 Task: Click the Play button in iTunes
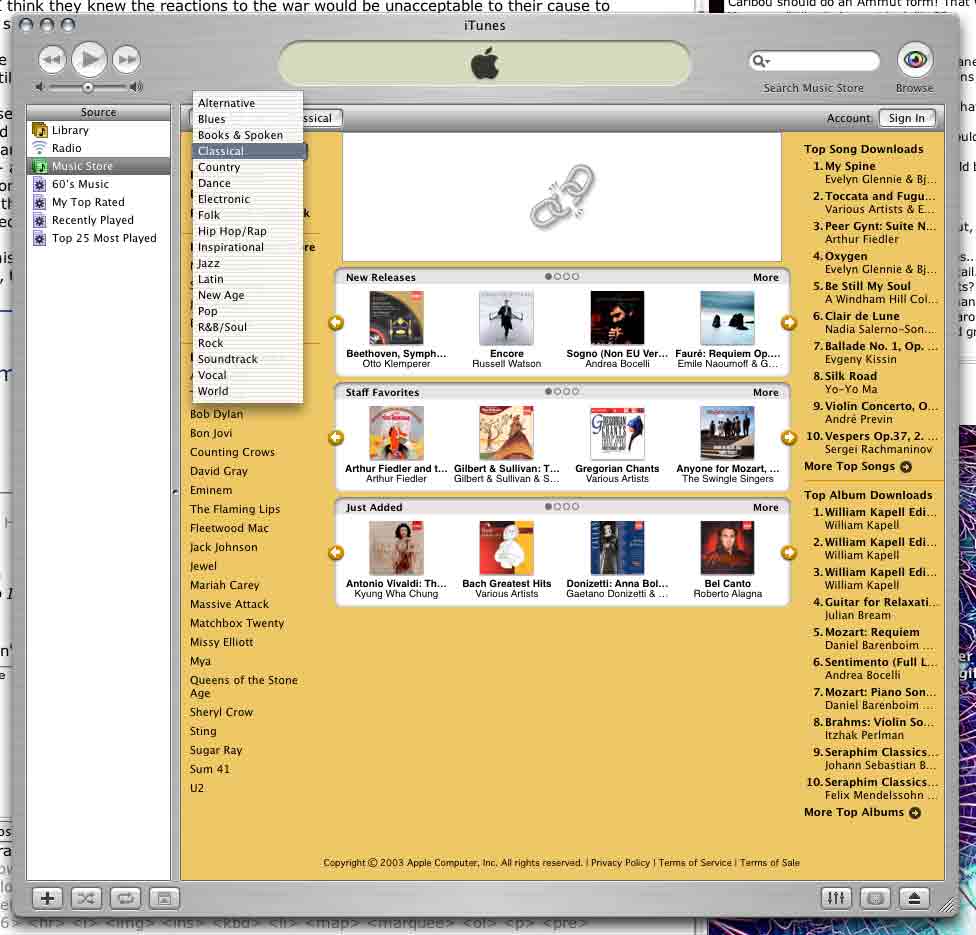tap(90, 60)
